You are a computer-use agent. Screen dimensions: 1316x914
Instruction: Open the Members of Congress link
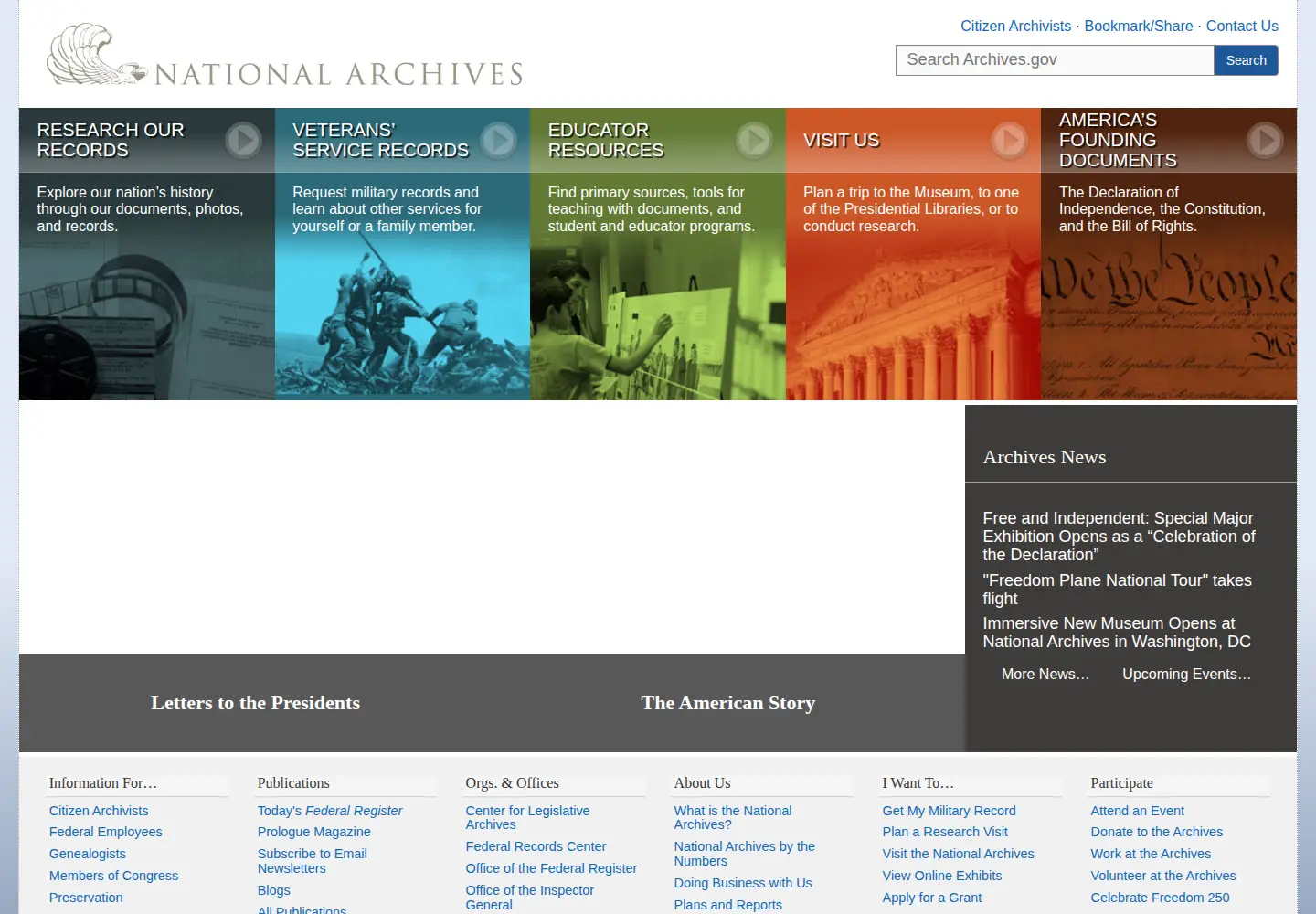pyautogui.click(x=114, y=877)
